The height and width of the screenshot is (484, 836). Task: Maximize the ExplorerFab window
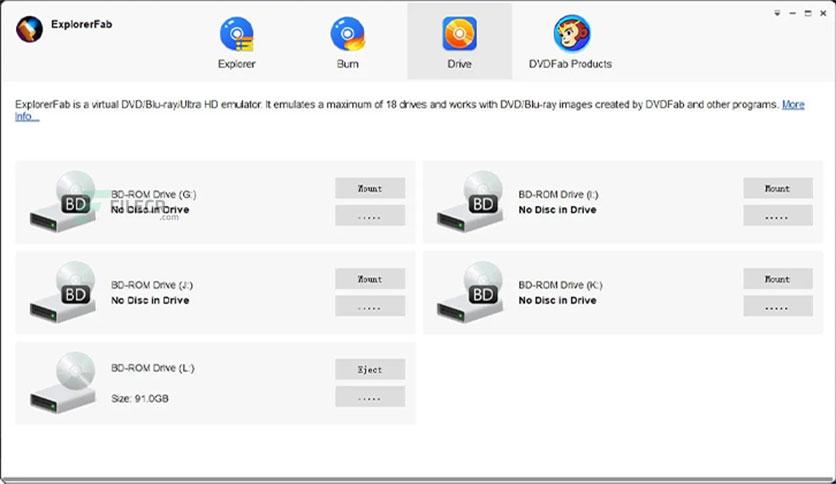[808, 13]
